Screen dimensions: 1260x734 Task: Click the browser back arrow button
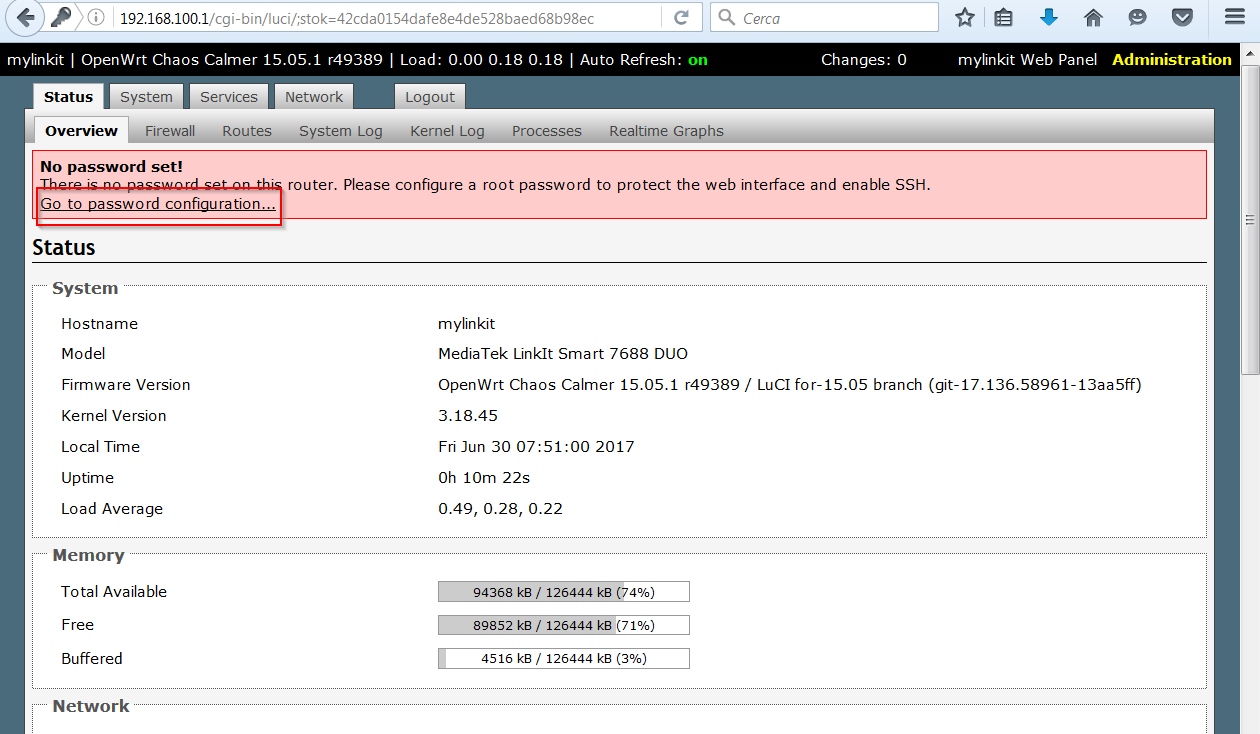(26, 18)
